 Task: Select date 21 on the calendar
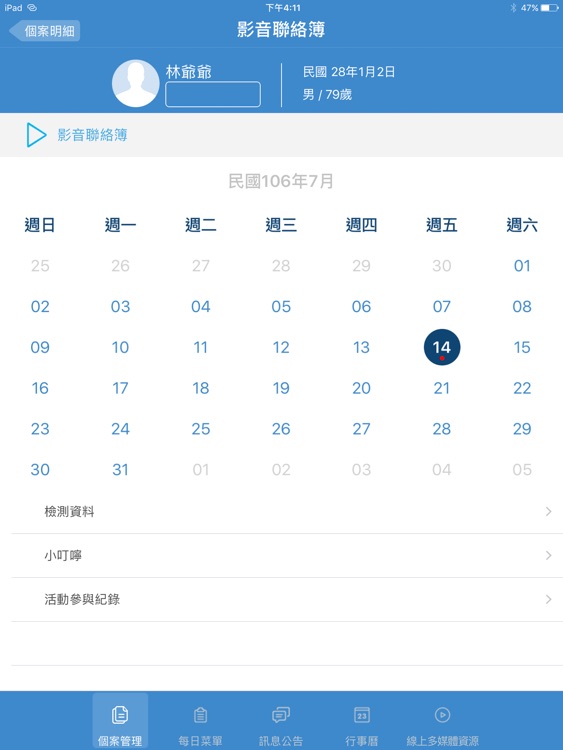point(442,388)
